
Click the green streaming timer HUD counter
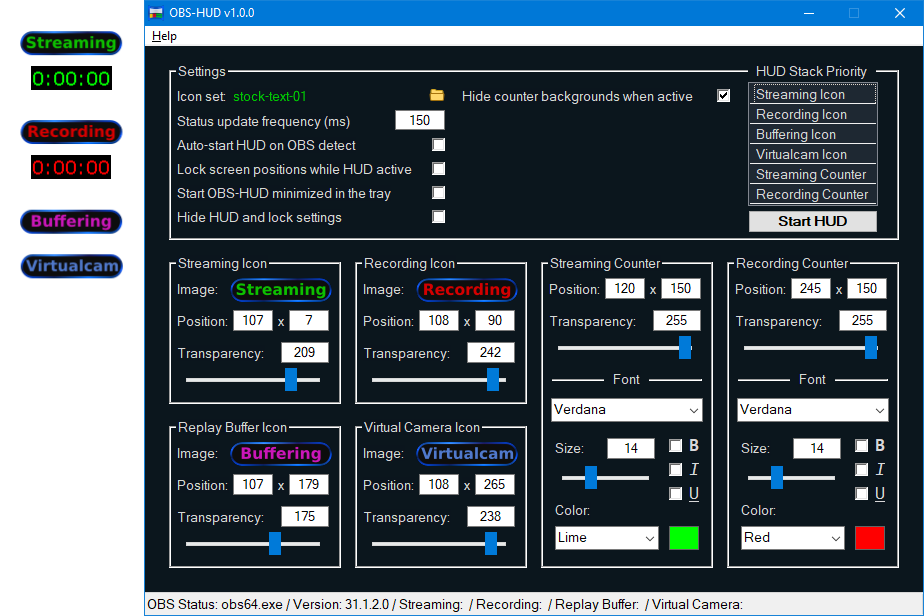tap(71, 78)
